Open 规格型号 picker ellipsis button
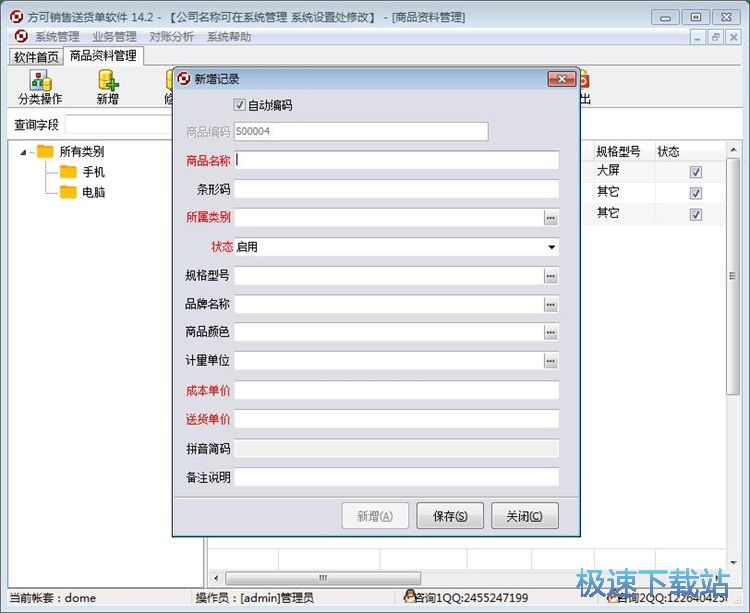 click(x=551, y=276)
